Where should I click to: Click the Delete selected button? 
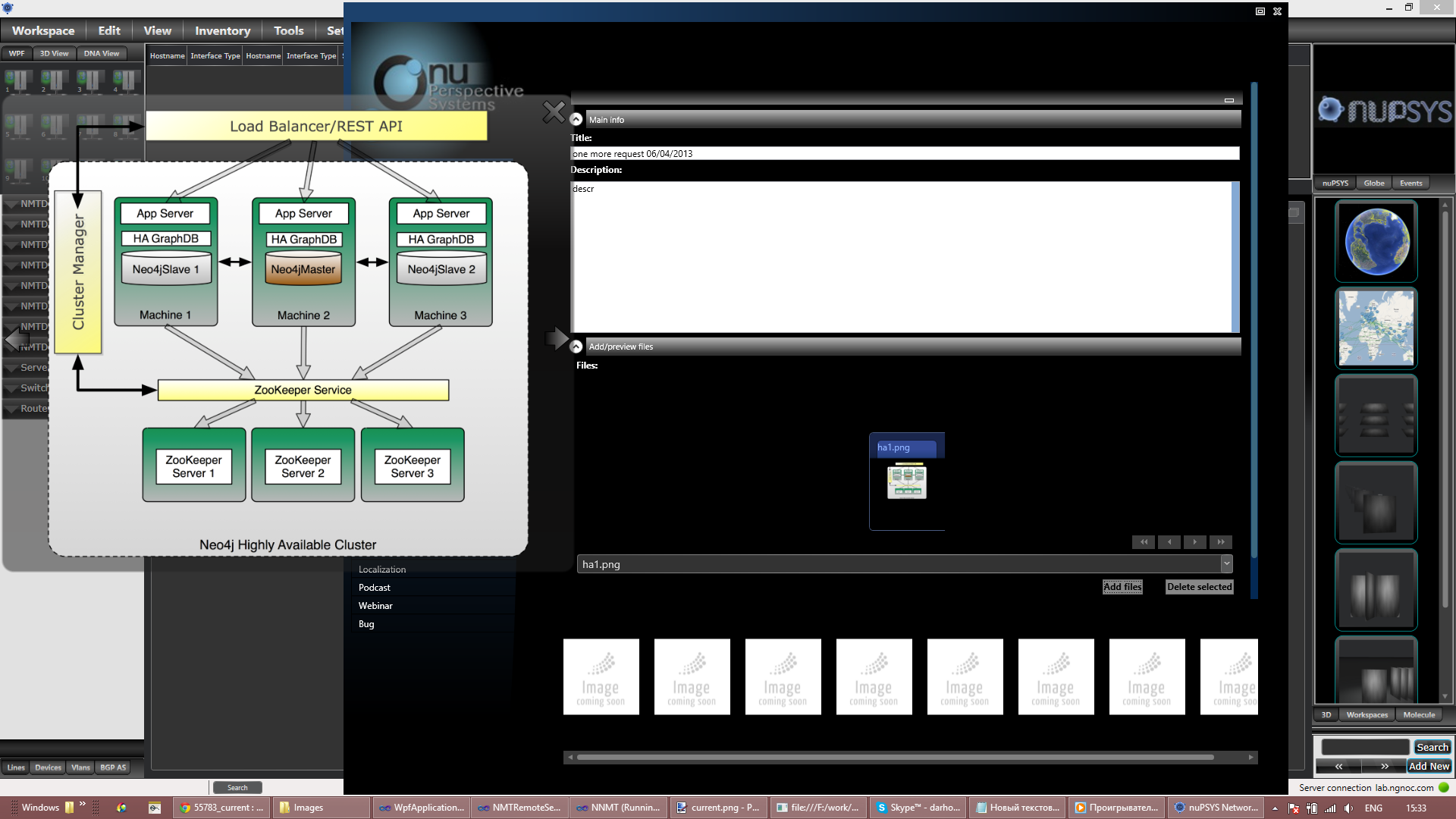[x=1199, y=587]
